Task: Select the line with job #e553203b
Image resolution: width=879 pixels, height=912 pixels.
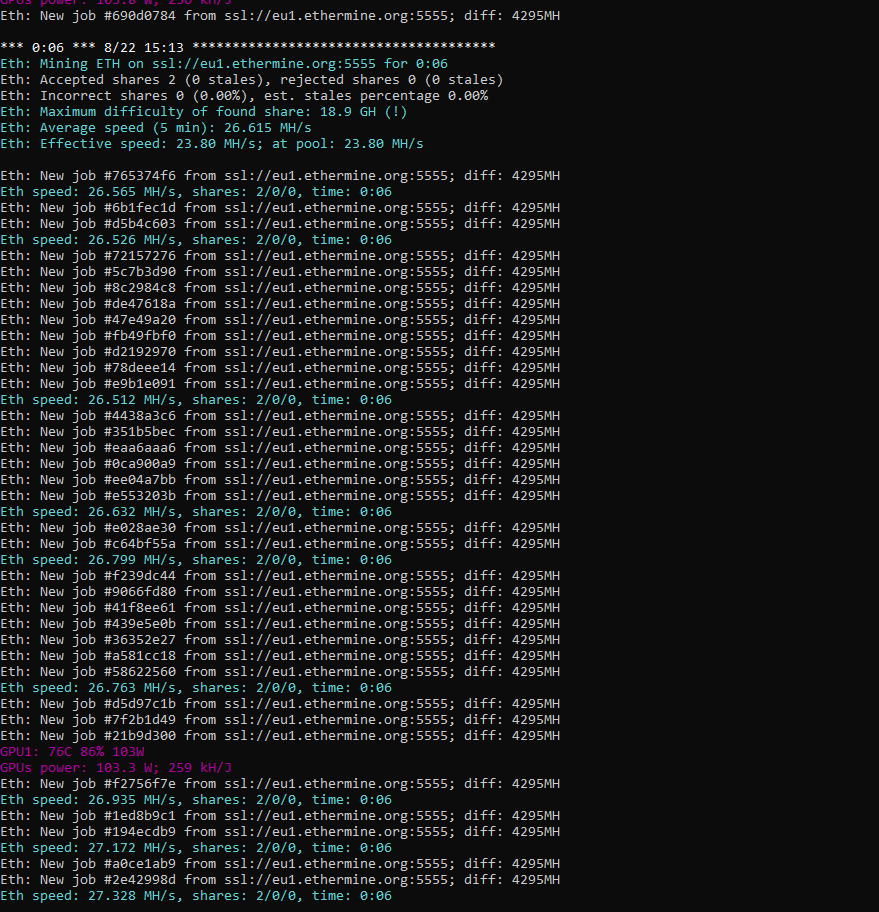Action: click(x=280, y=496)
